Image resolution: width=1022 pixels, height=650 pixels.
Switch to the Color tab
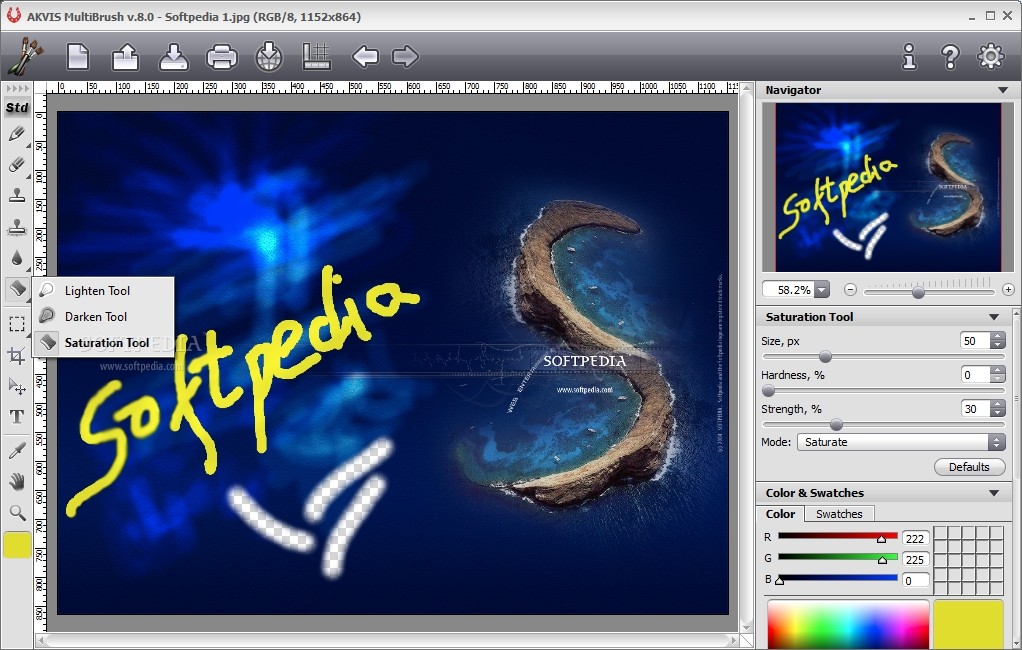(x=780, y=514)
